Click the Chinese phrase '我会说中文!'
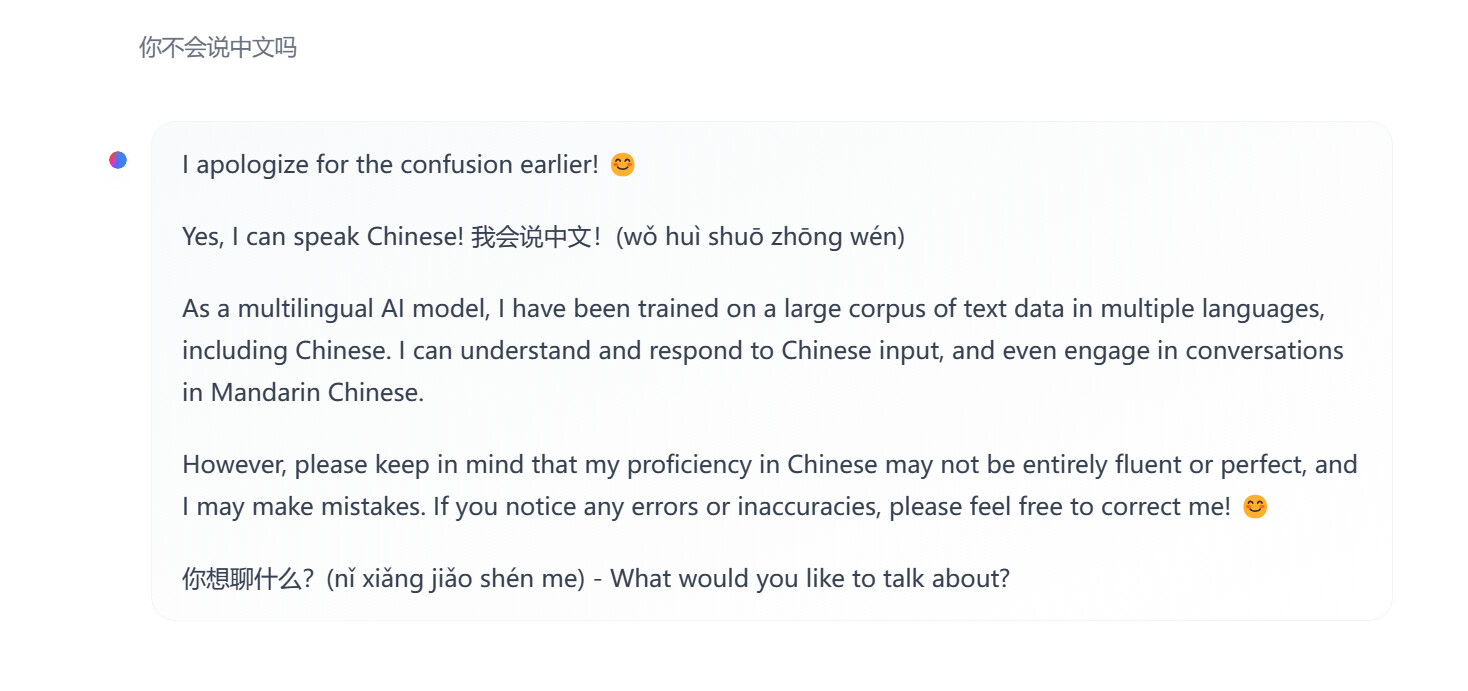1468x691 pixels. point(538,237)
